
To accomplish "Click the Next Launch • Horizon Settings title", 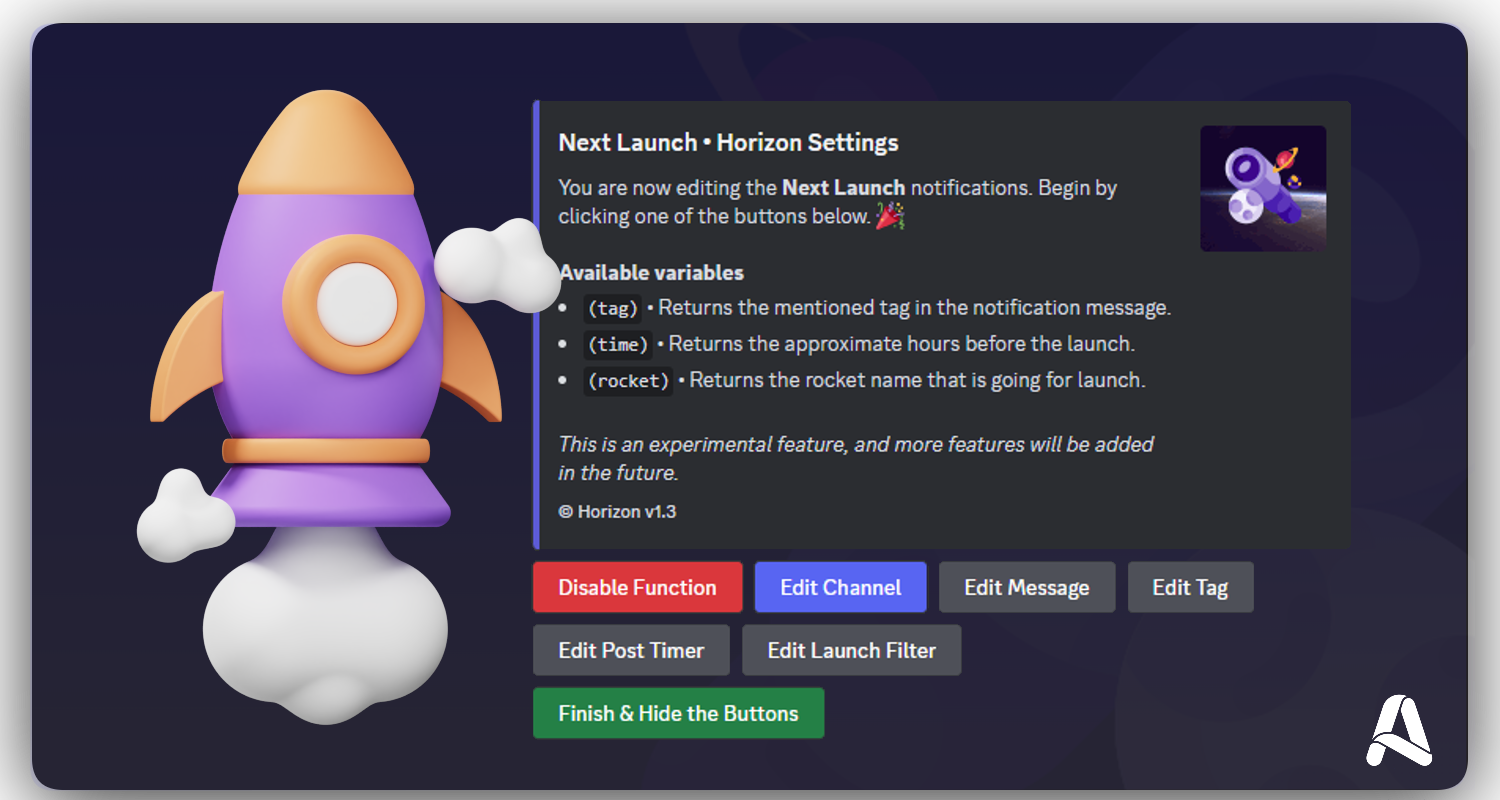I will 728,142.
